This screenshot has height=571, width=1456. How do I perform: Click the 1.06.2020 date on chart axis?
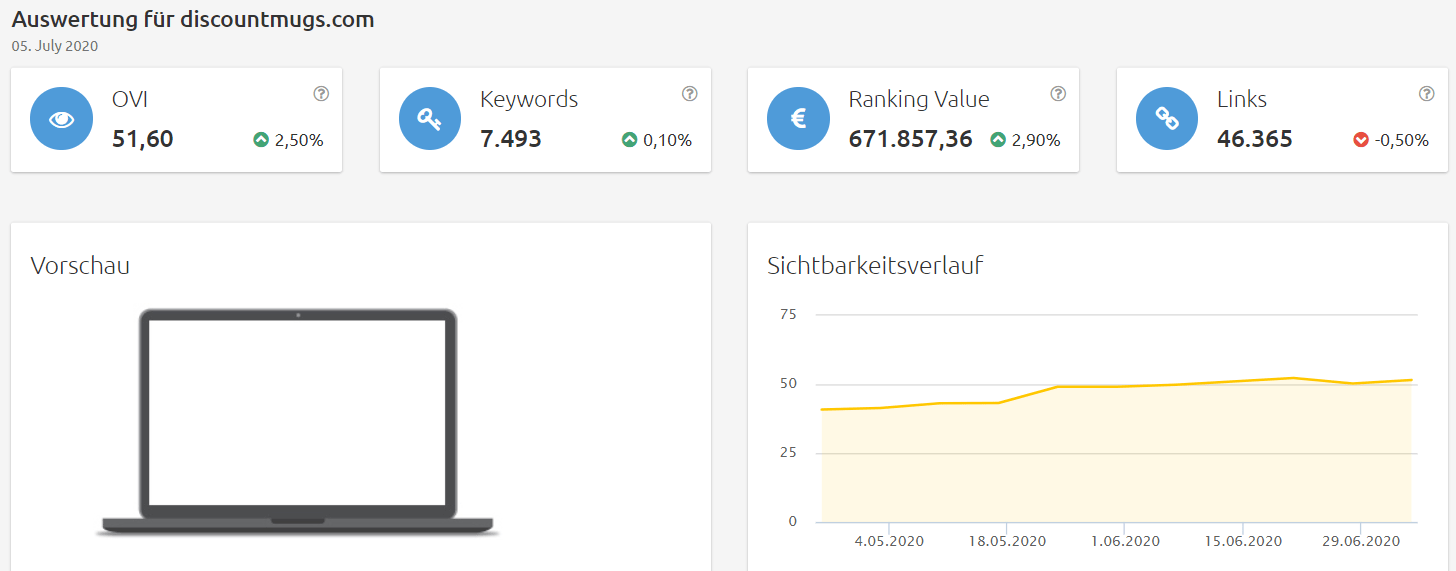1125,541
